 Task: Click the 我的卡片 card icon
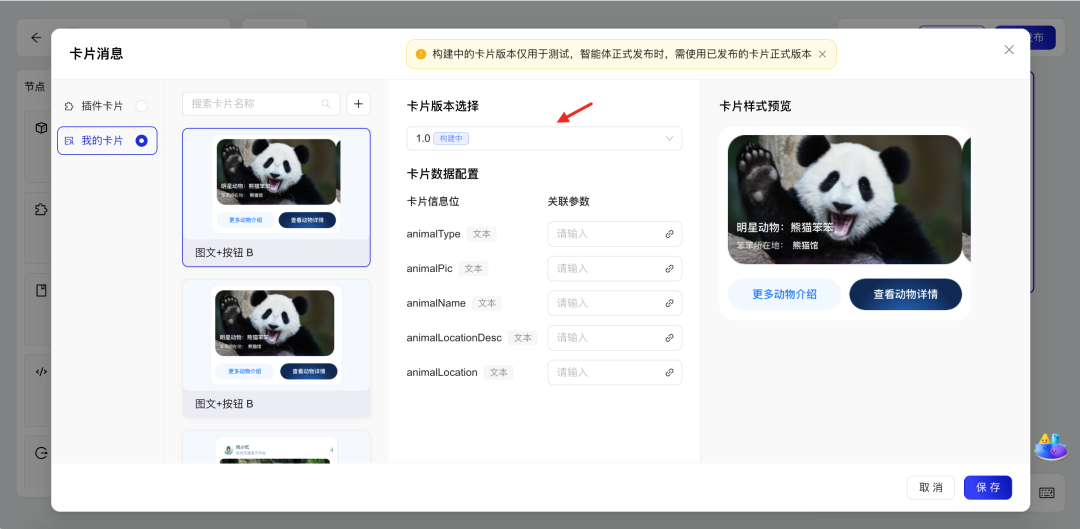click(x=69, y=141)
